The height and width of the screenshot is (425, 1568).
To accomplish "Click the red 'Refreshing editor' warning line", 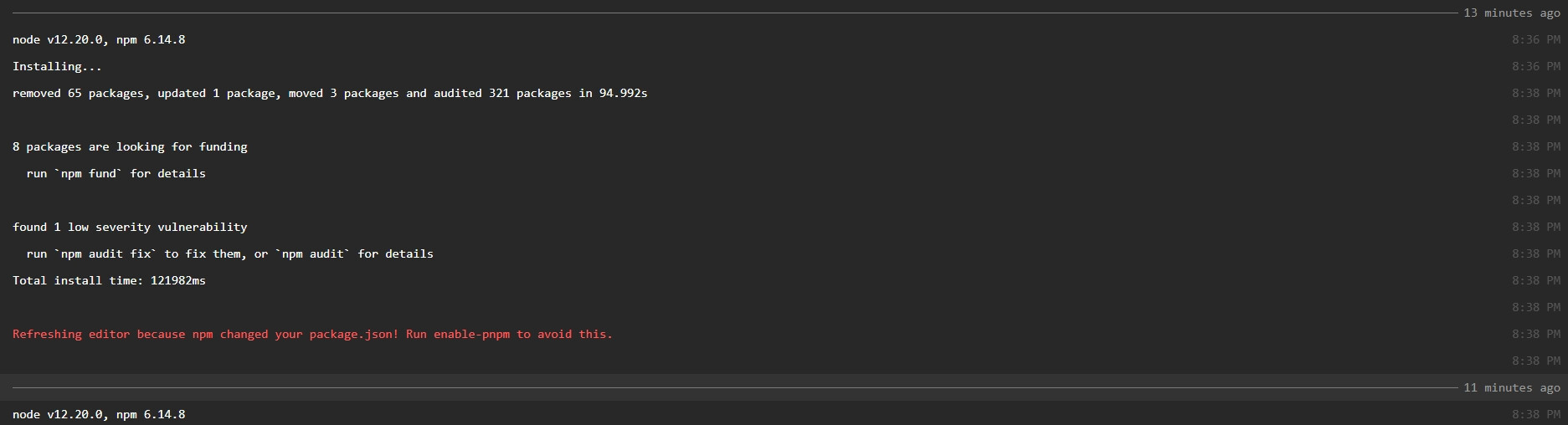I will point(312,334).
